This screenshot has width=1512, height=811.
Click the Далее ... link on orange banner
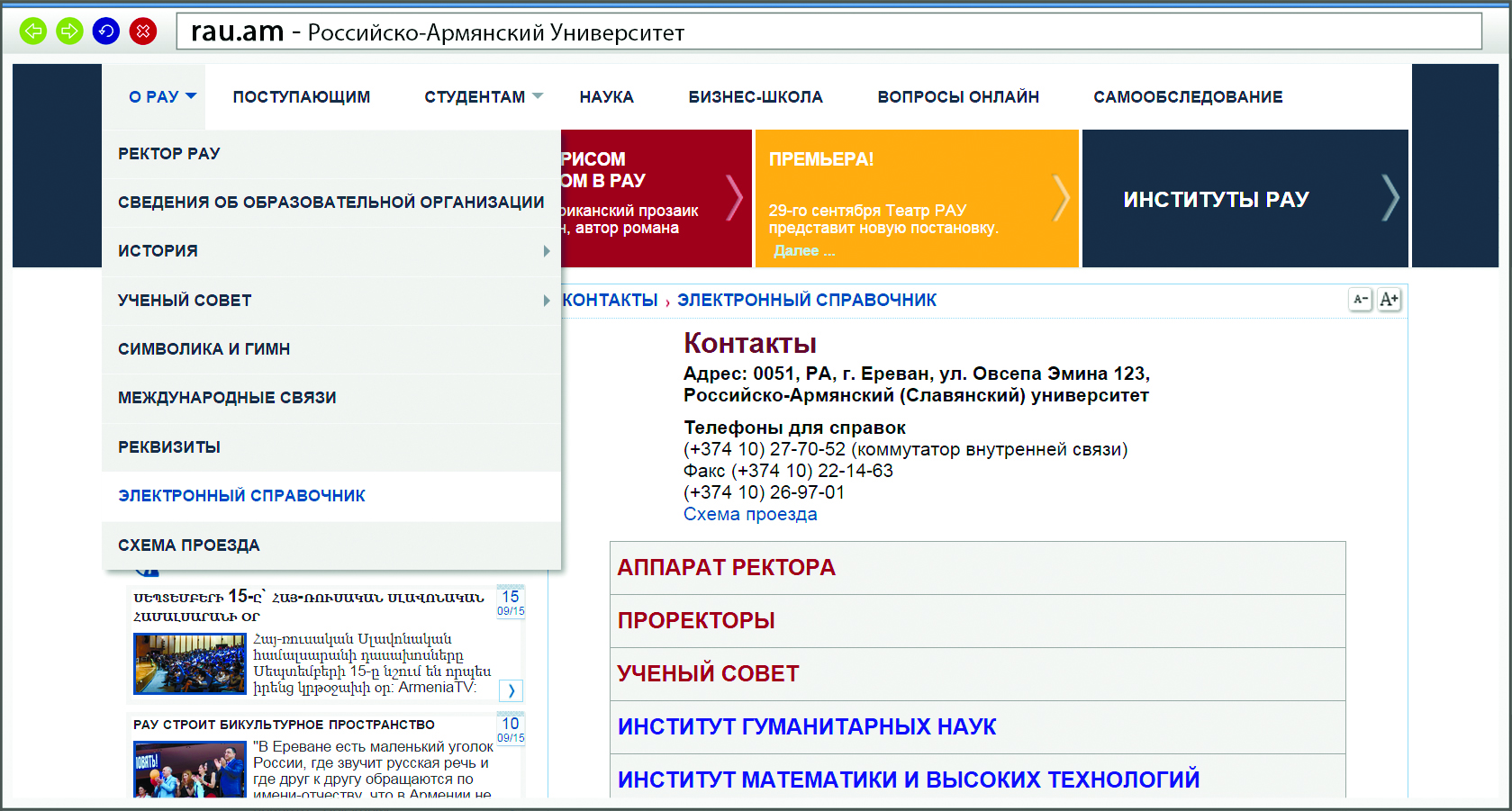click(804, 250)
